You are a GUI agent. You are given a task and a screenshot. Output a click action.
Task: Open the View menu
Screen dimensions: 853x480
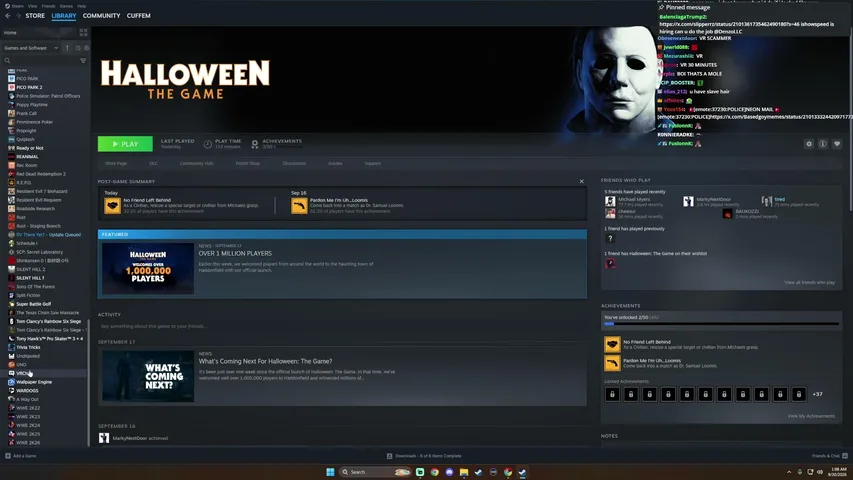pyautogui.click(x=33, y=6)
